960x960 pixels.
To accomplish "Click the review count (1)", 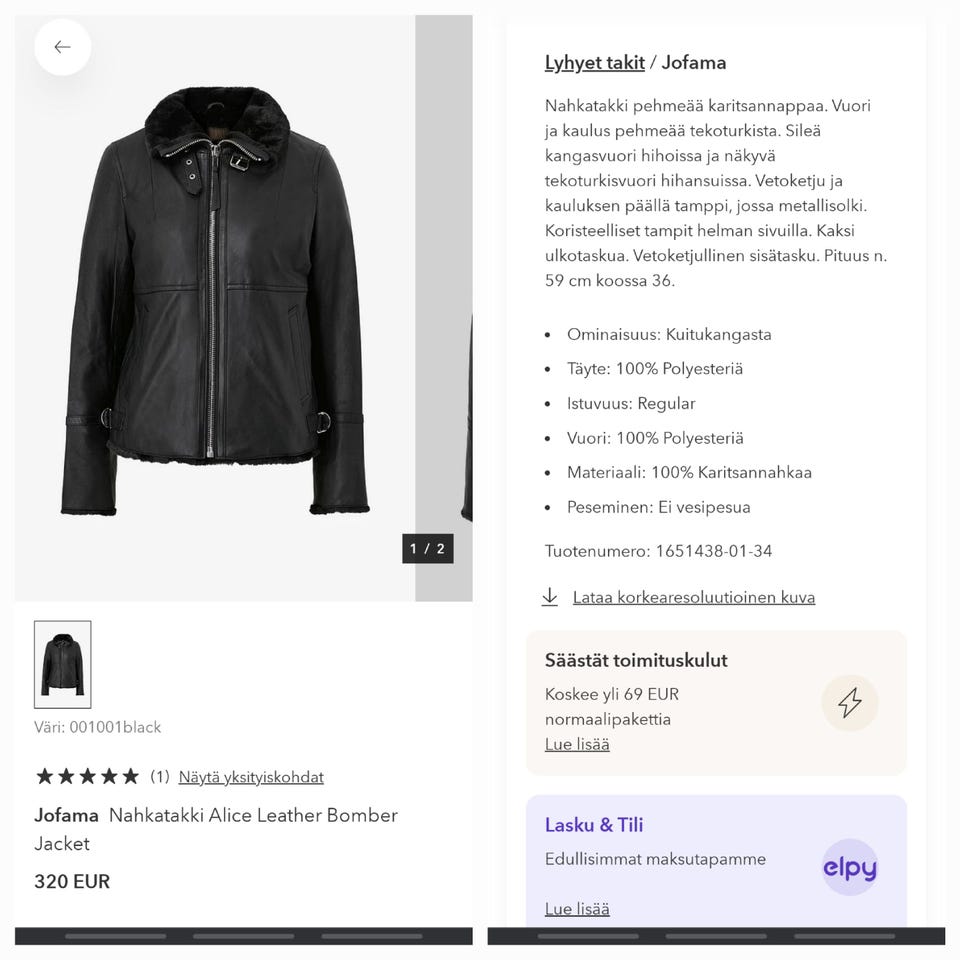I will [160, 777].
